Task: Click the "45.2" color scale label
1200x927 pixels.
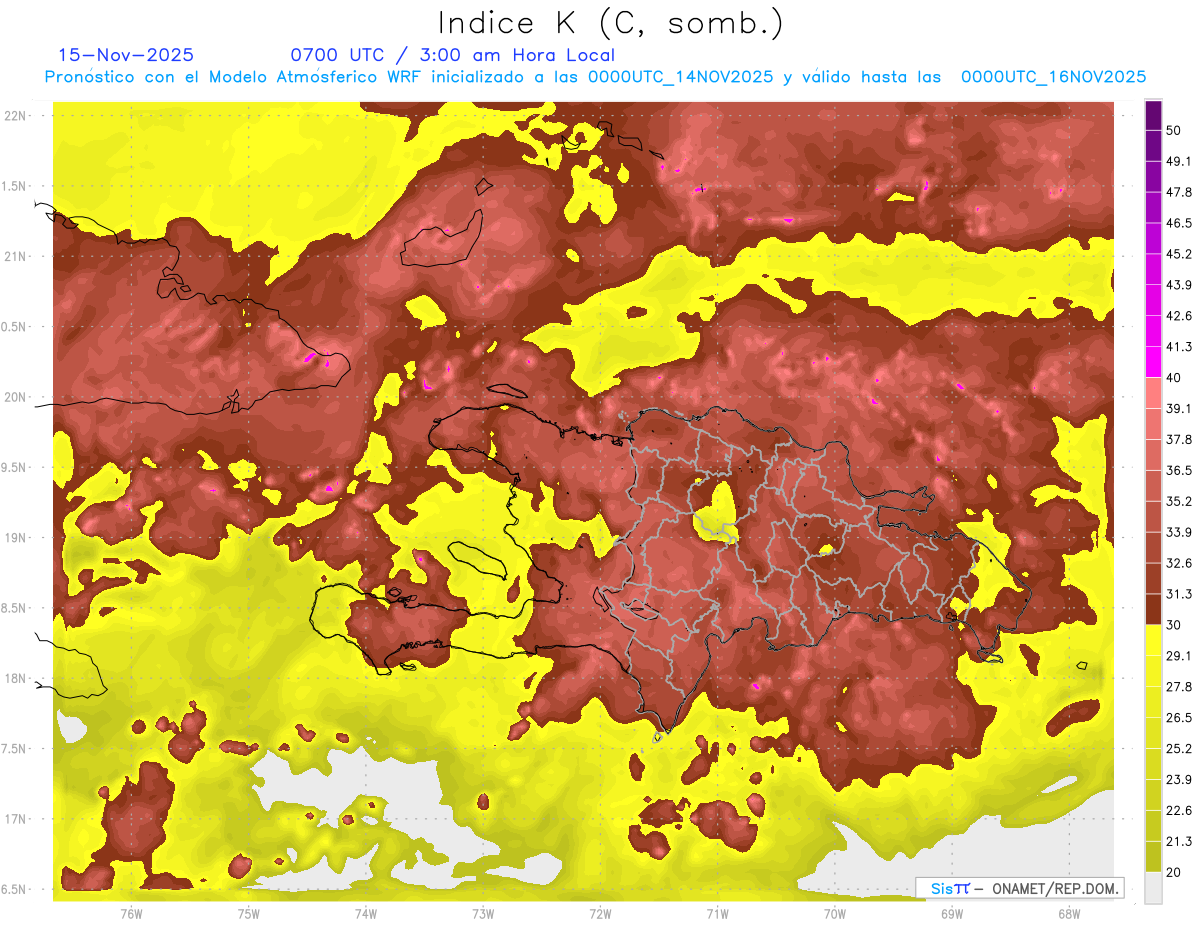Action: click(1179, 254)
